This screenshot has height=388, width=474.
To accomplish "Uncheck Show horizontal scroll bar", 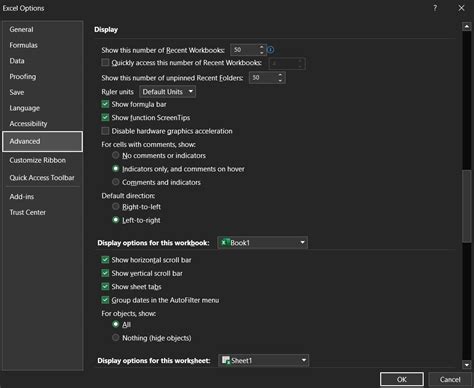I will coord(105,260).
